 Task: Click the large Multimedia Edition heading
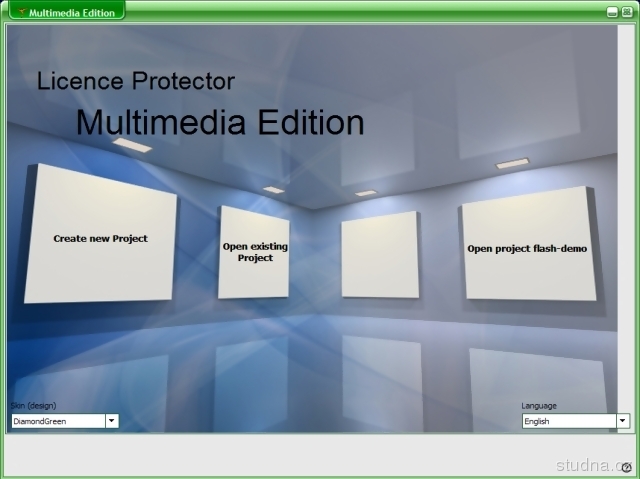220,122
